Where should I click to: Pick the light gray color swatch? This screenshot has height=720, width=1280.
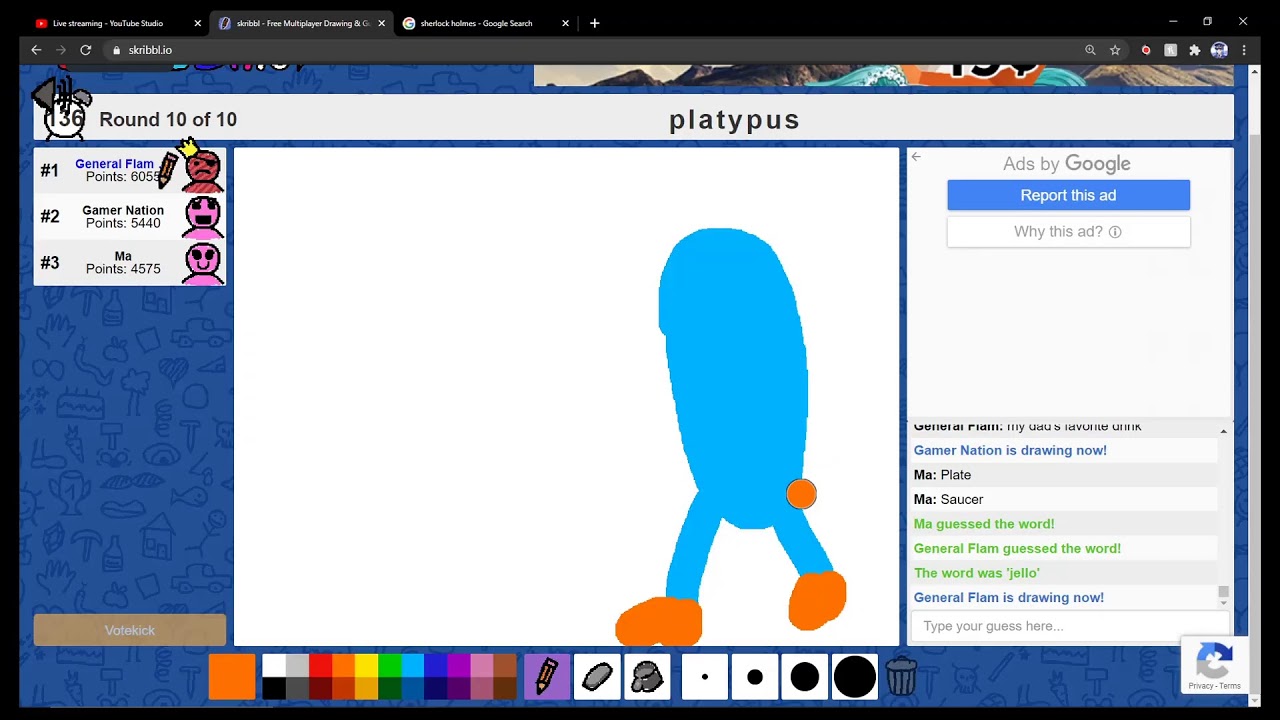(297, 666)
